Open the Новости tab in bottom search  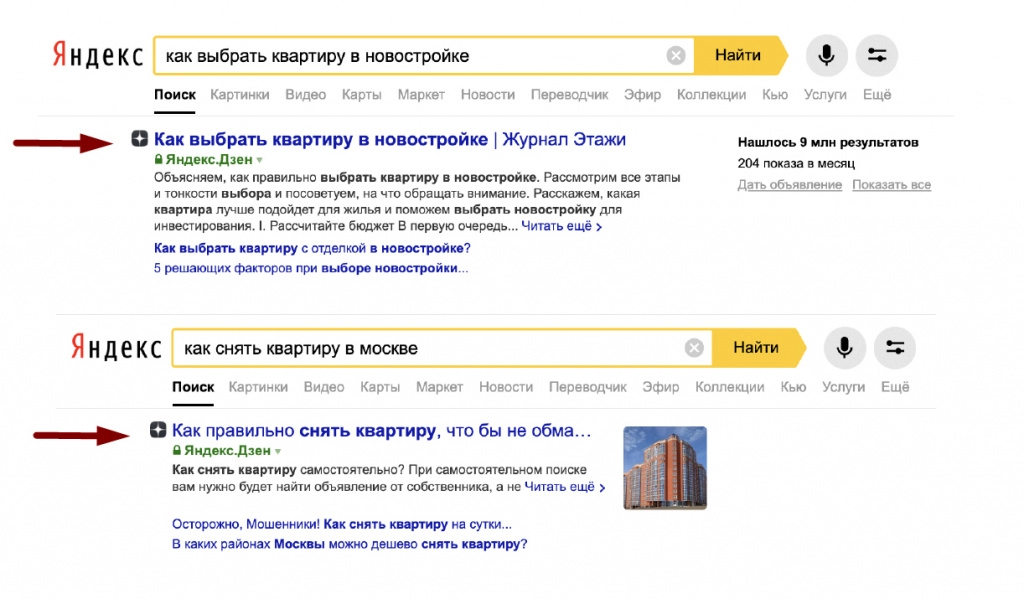point(505,387)
